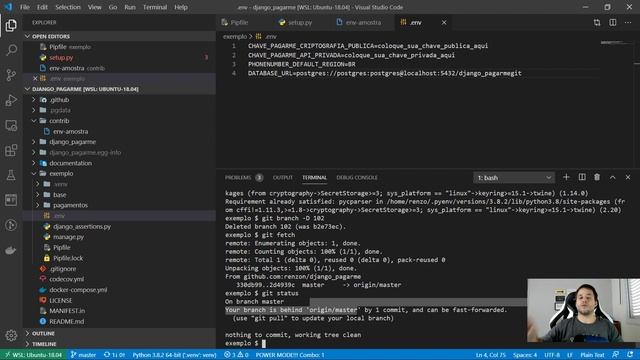Switch to the Output panel tab
The image size is (640, 360).
tap(282, 178)
